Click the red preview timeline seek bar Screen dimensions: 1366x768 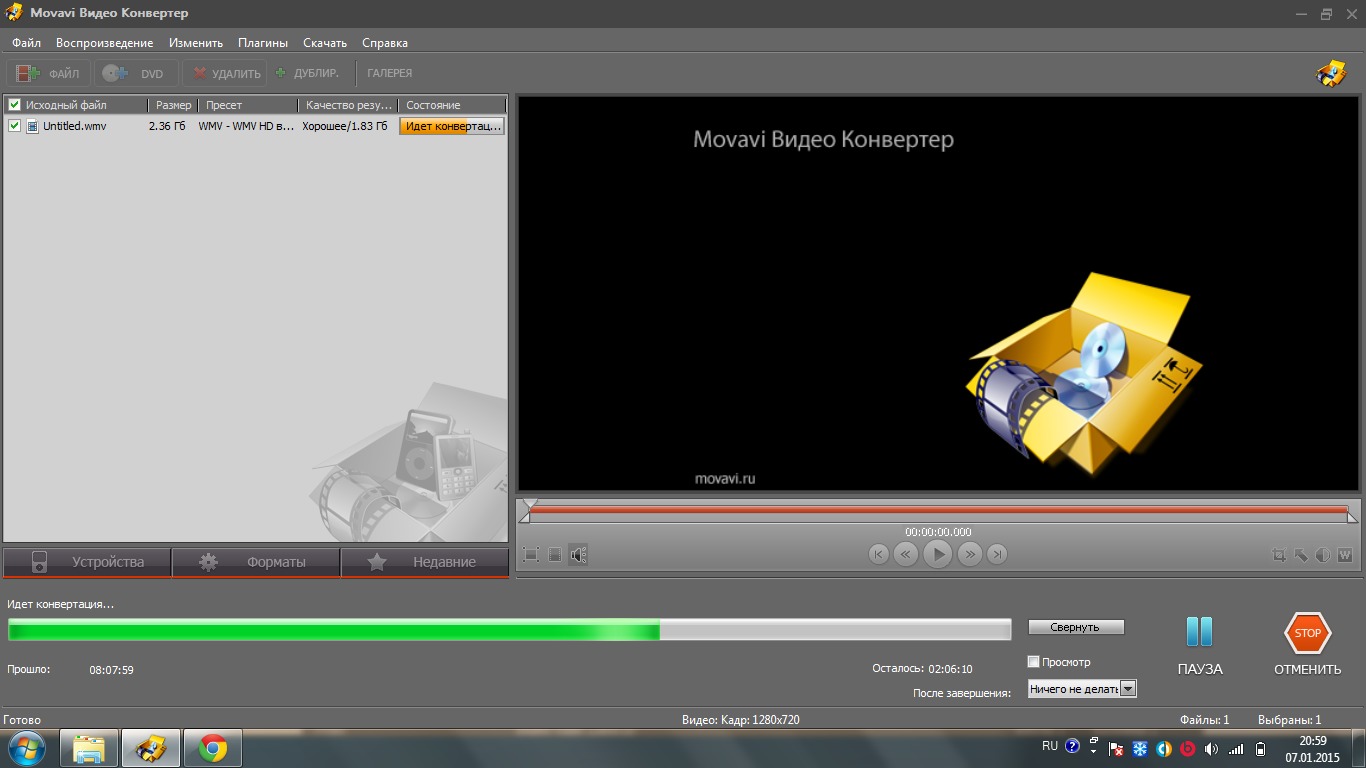938,510
